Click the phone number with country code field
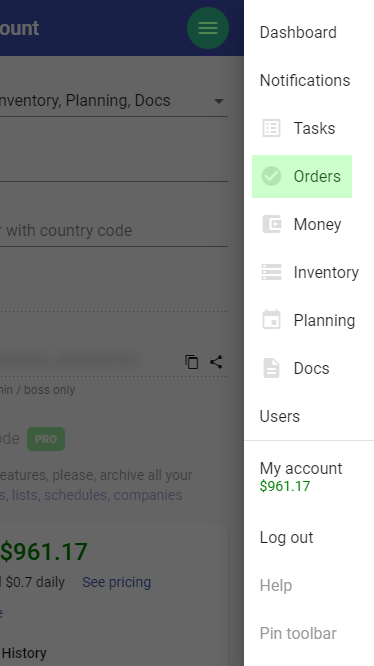374x666 pixels. [x=114, y=231]
